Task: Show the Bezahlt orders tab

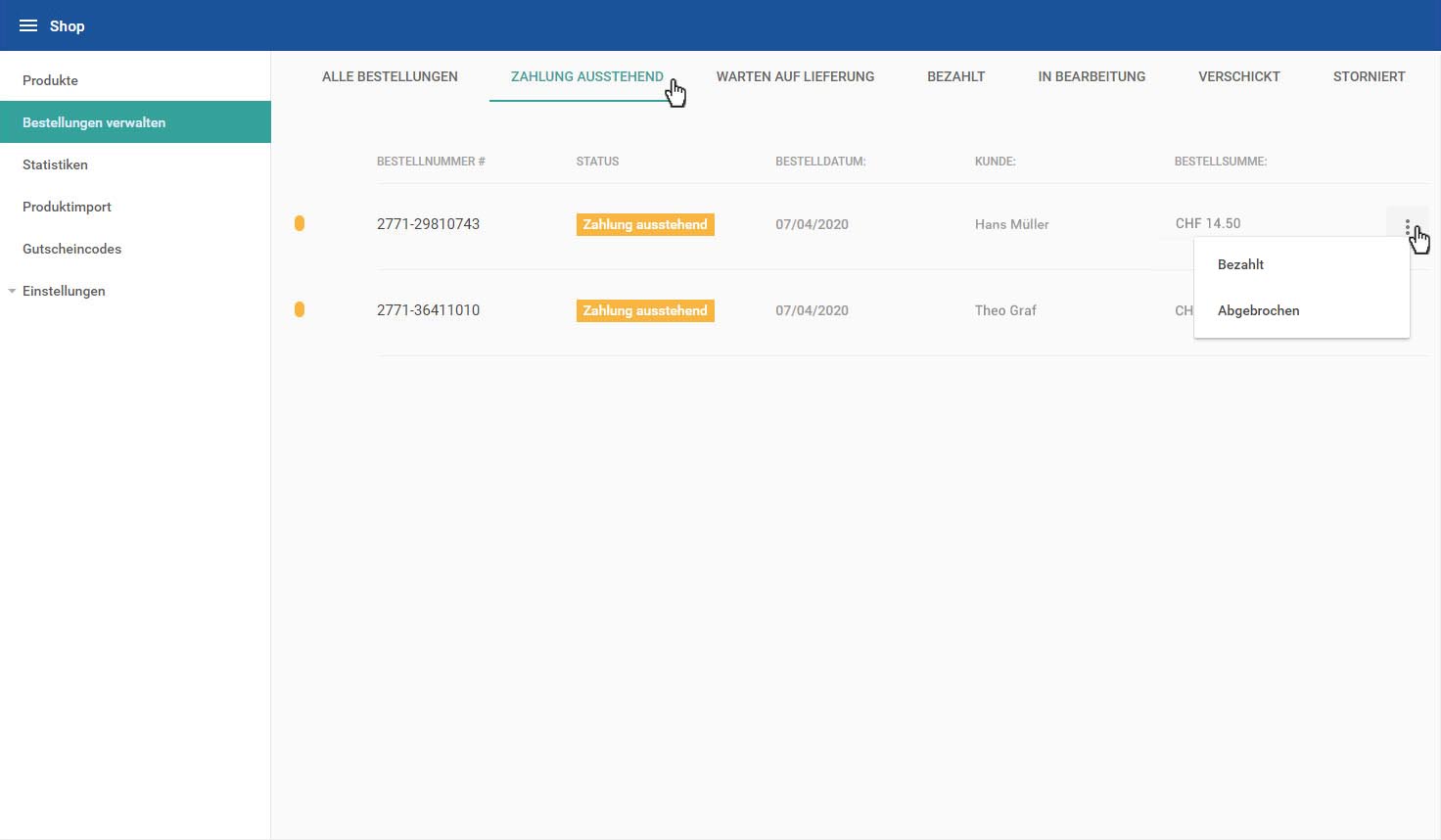Action: tap(956, 76)
